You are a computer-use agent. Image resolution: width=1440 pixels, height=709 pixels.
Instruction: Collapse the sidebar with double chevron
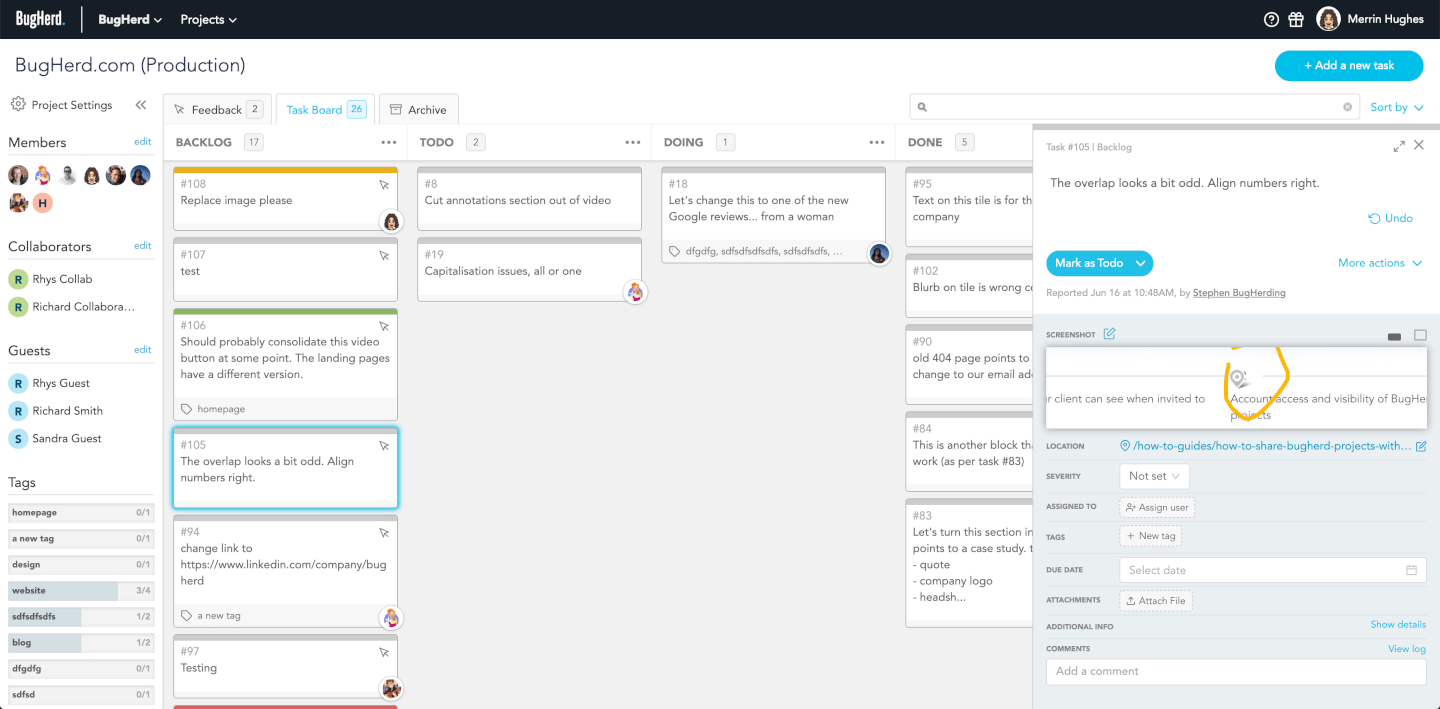141,104
